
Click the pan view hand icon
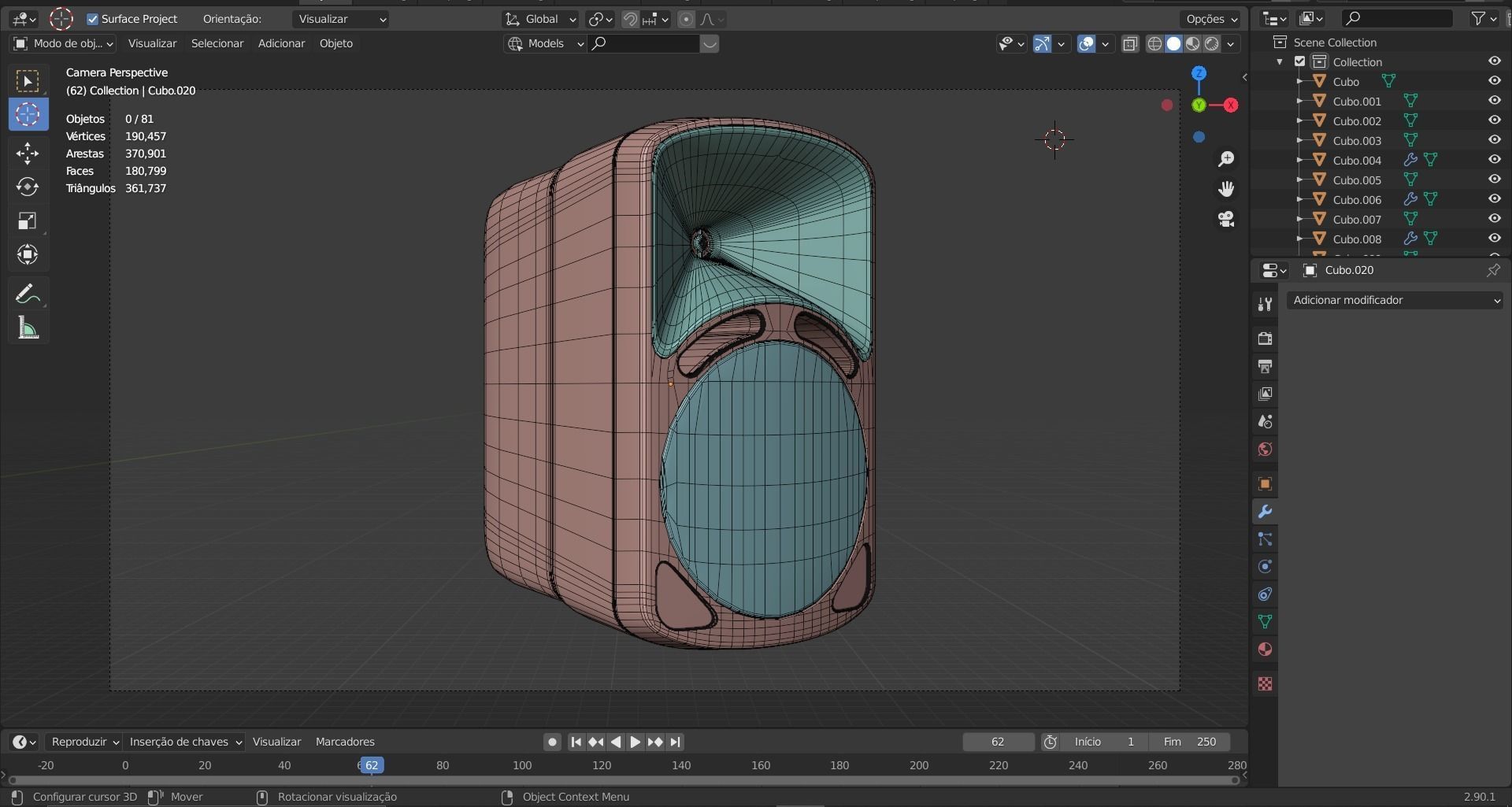point(1226,189)
